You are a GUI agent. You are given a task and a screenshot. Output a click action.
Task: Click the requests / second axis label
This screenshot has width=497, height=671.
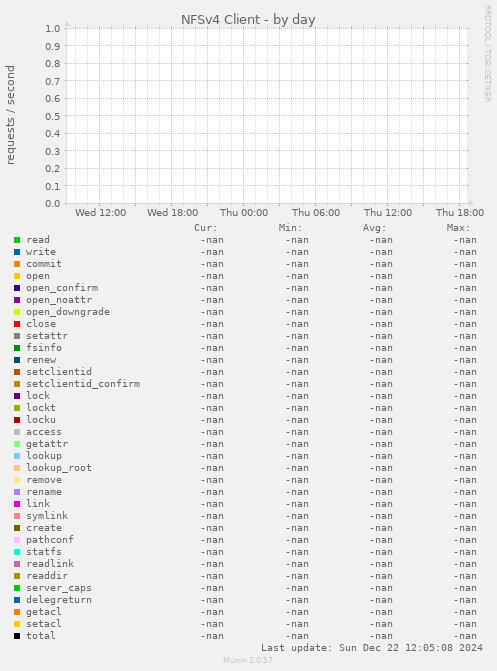pyautogui.click(x=10, y=115)
